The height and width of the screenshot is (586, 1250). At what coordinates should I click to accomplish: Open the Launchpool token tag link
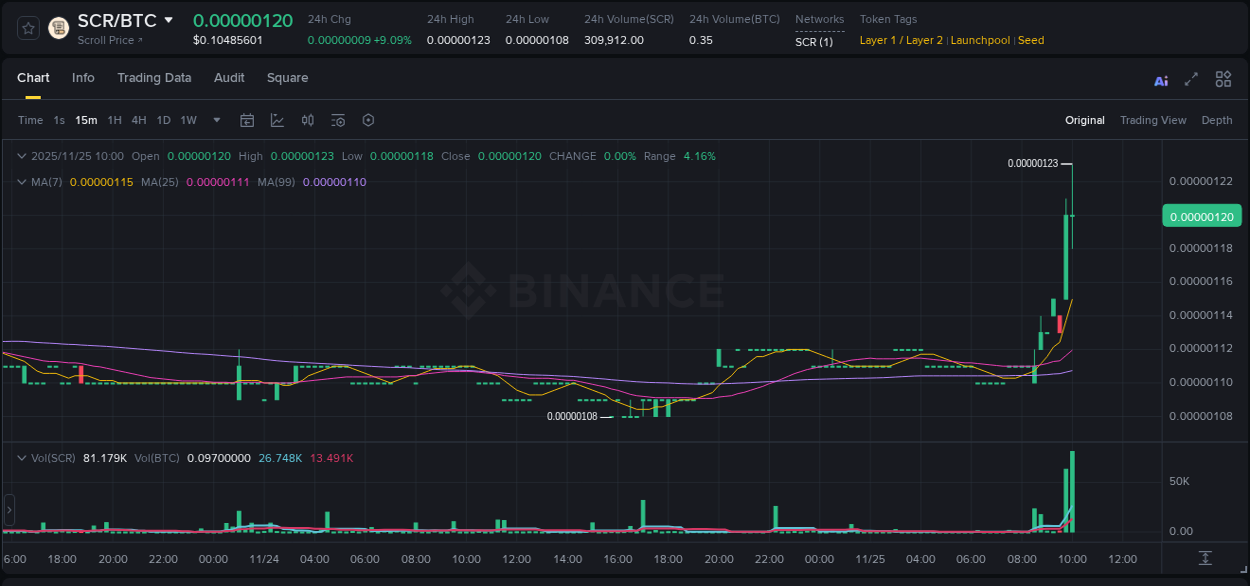(980, 40)
